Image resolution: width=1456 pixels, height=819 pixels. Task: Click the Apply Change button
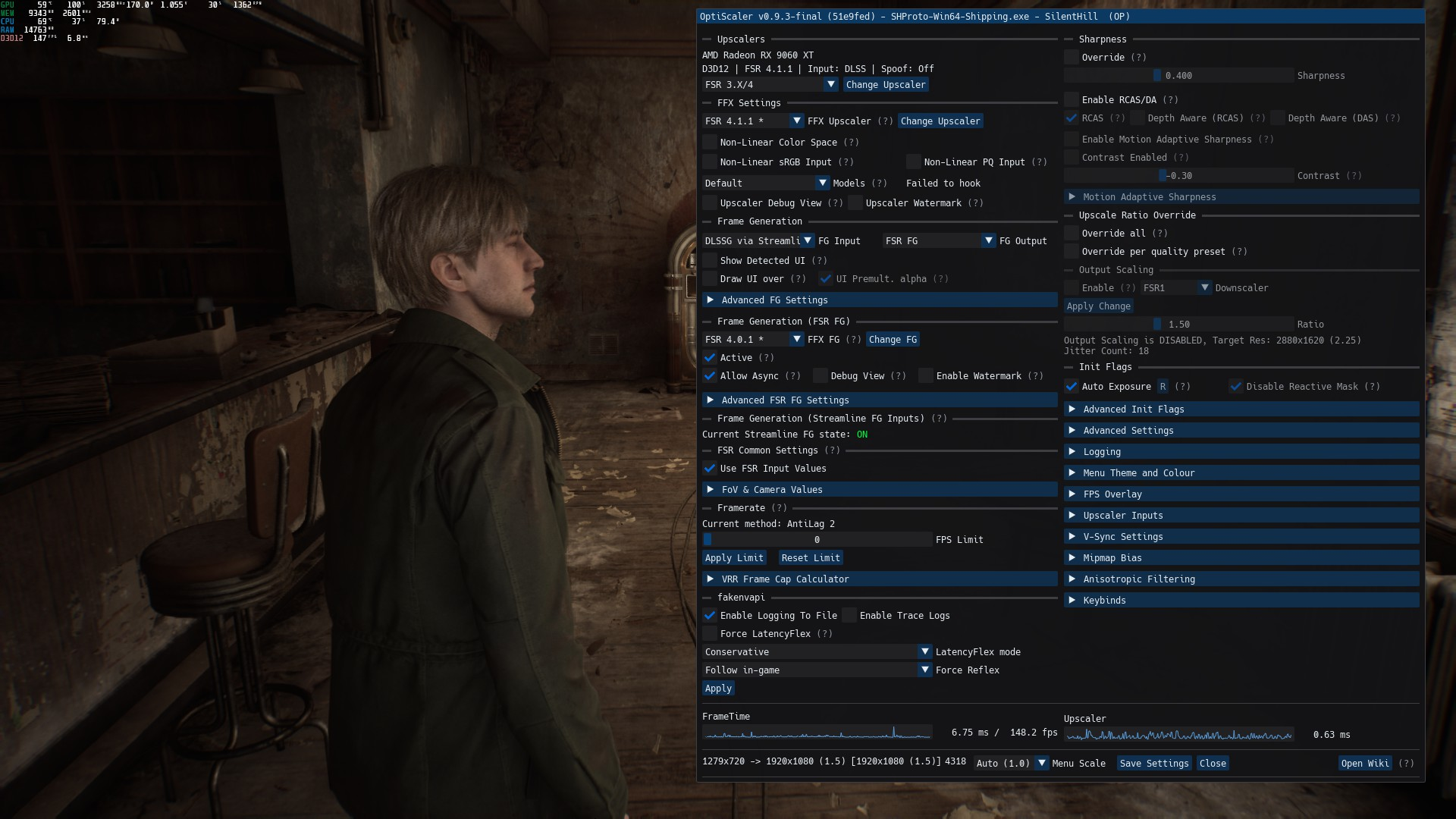click(x=1098, y=306)
